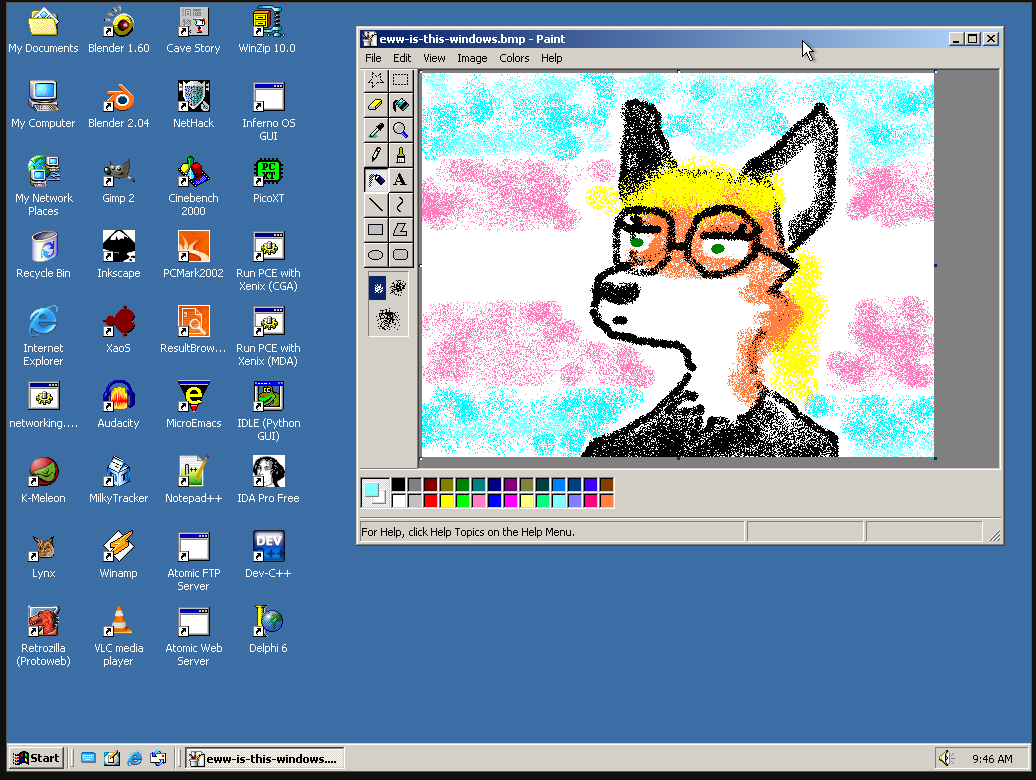
Task: Select the Recycle Bin icon
Action: click(44, 256)
